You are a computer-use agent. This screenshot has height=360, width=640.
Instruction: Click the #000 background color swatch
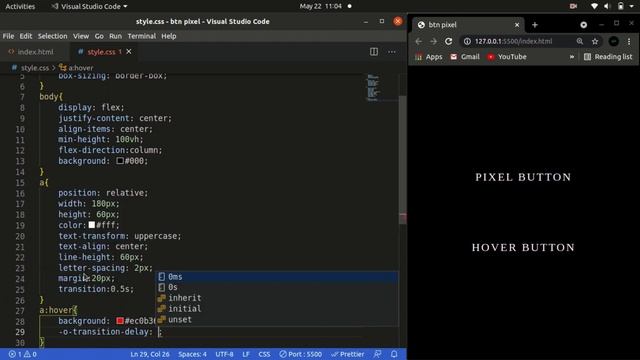[x=120, y=161]
